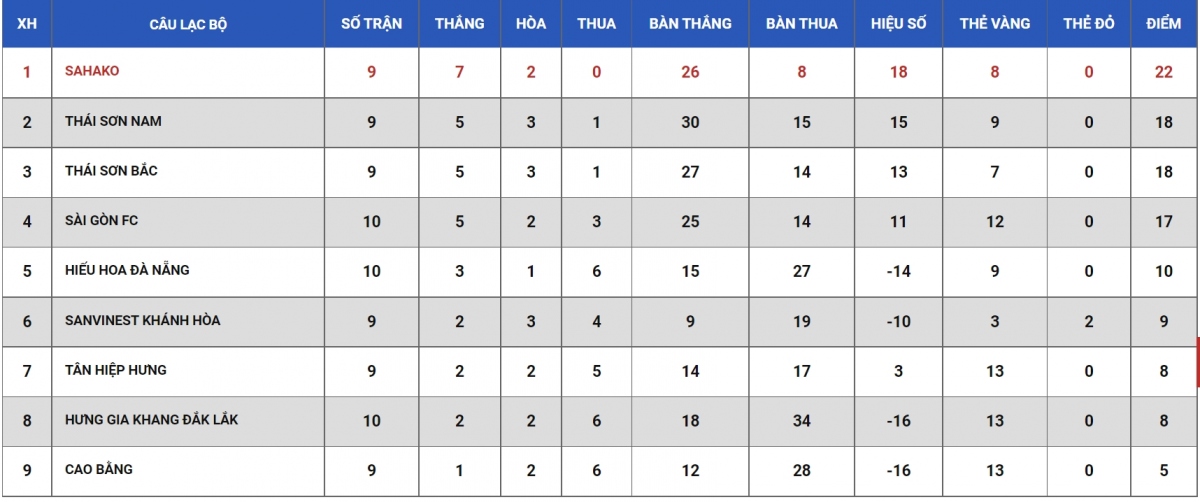Open SÀI GÒN FC club entry
The image size is (1200, 502).
[x=101, y=221]
